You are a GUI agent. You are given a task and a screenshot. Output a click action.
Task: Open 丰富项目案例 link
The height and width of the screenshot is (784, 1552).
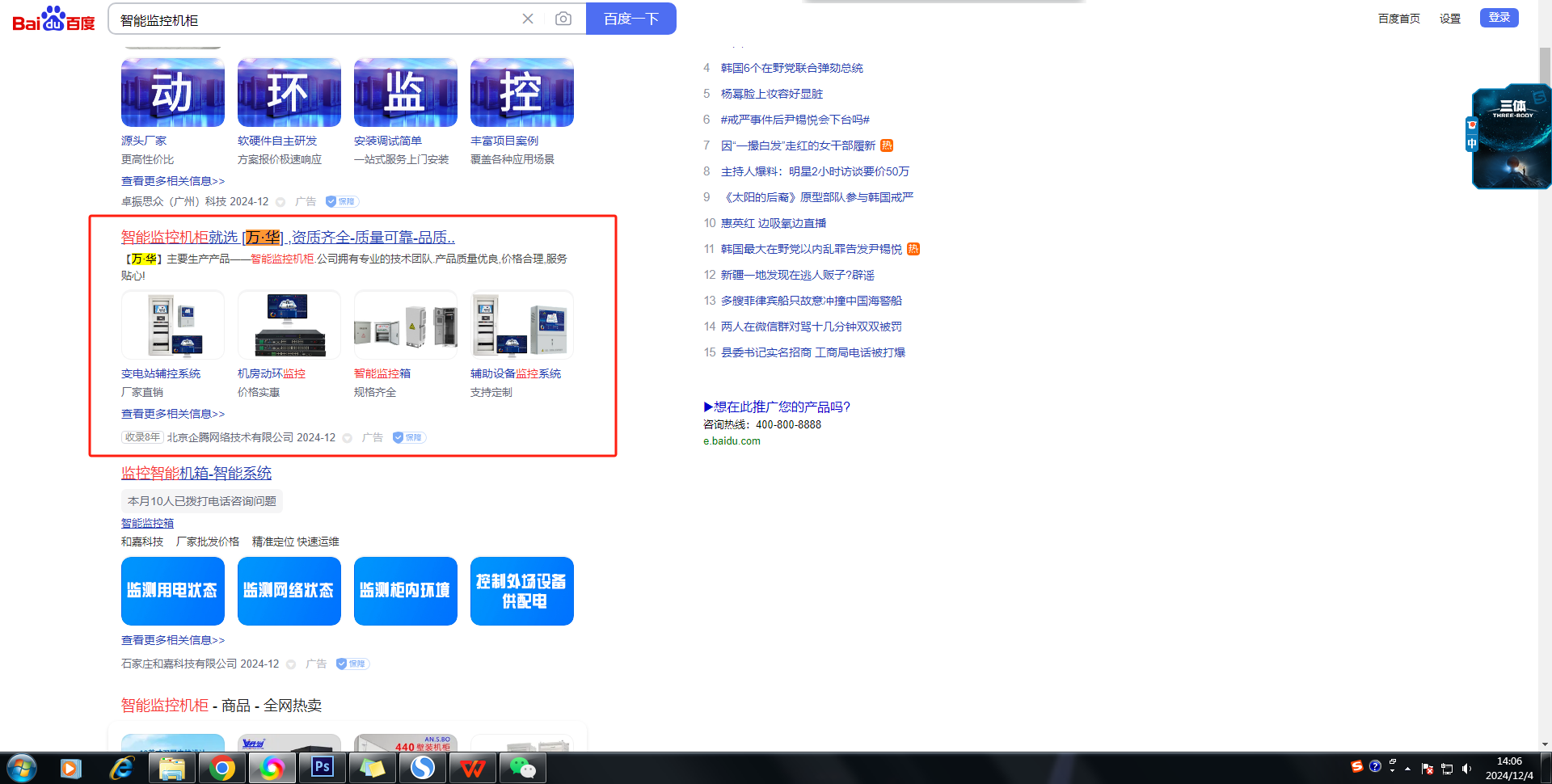504,141
